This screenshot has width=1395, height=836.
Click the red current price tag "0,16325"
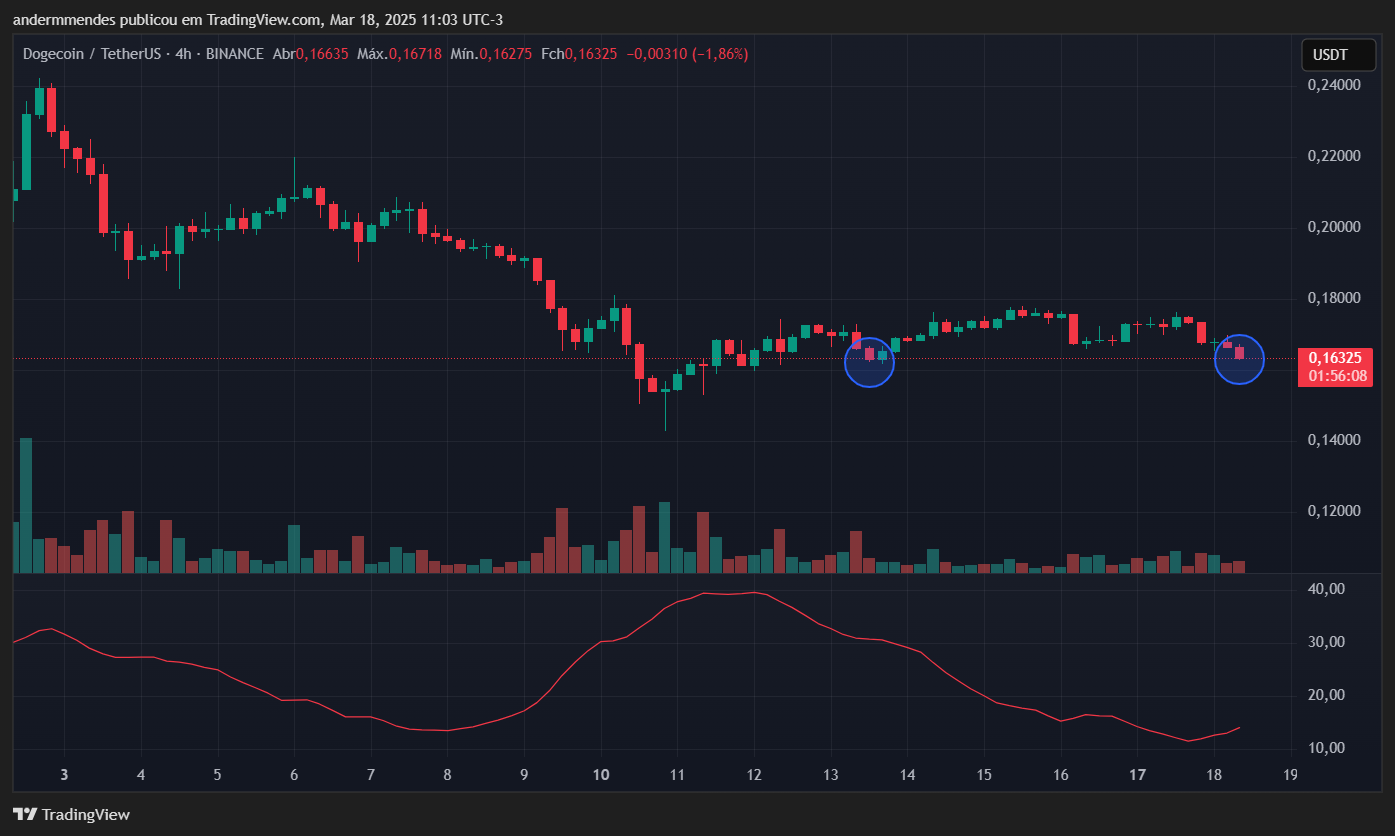pos(1335,358)
